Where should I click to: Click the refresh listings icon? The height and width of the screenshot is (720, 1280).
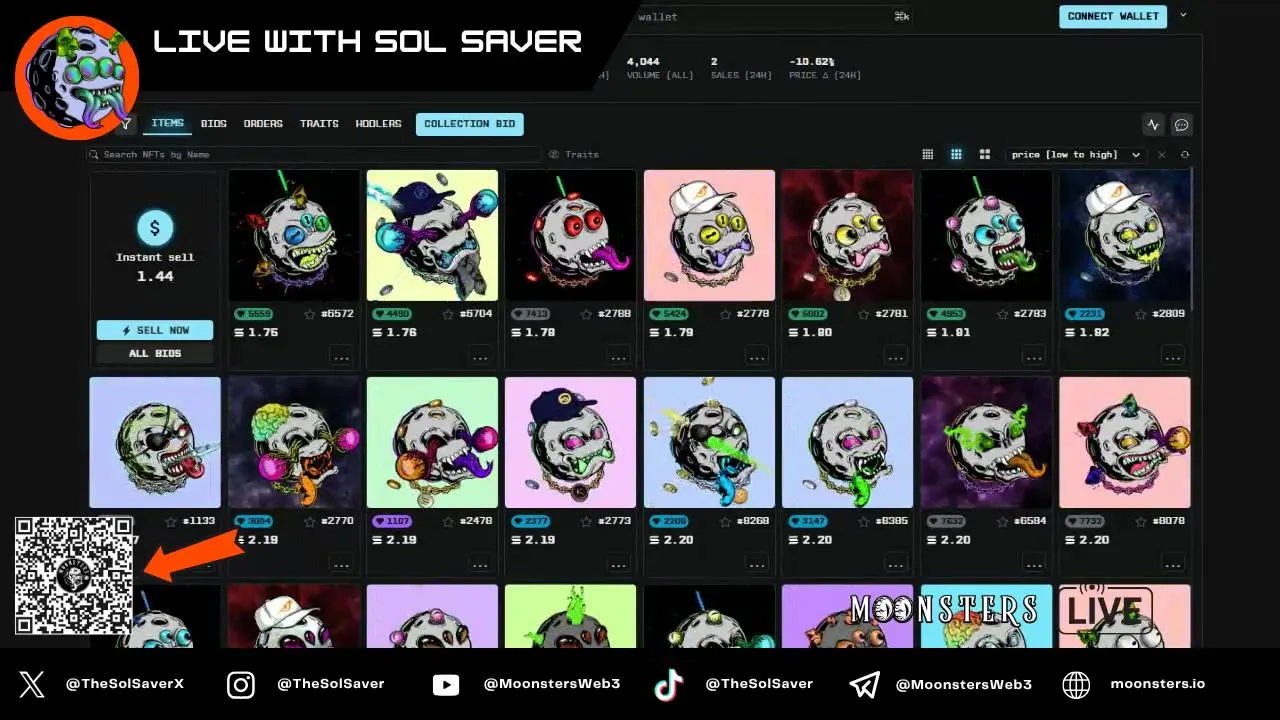tap(1185, 155)
